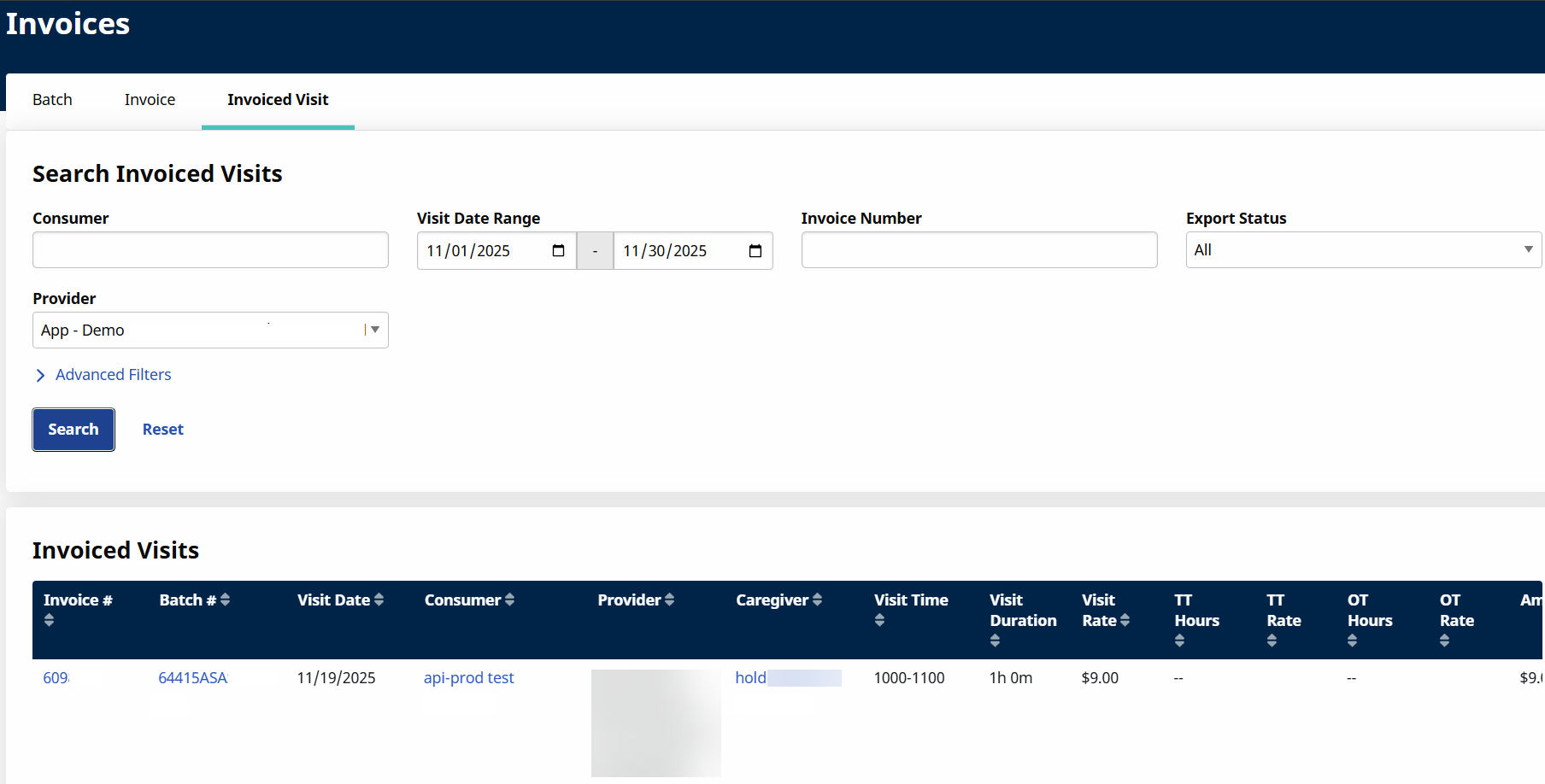Open the Export Status dropdown

tap(1529, 249)
